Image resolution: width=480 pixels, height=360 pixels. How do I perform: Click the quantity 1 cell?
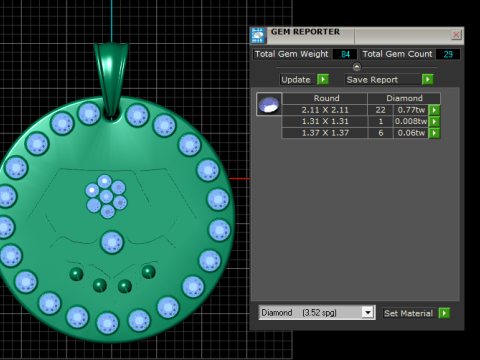(380, 121)
